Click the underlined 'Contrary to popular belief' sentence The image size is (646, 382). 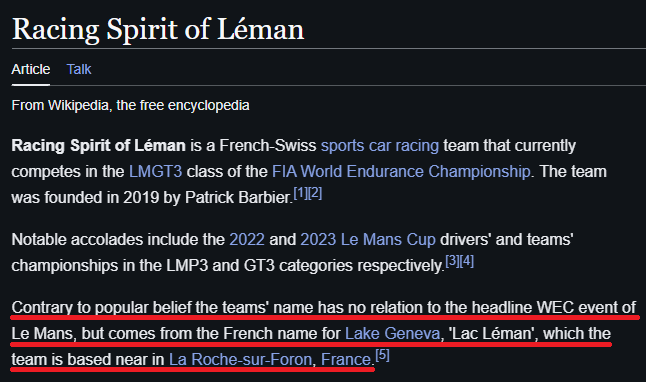tap(323, 333)
